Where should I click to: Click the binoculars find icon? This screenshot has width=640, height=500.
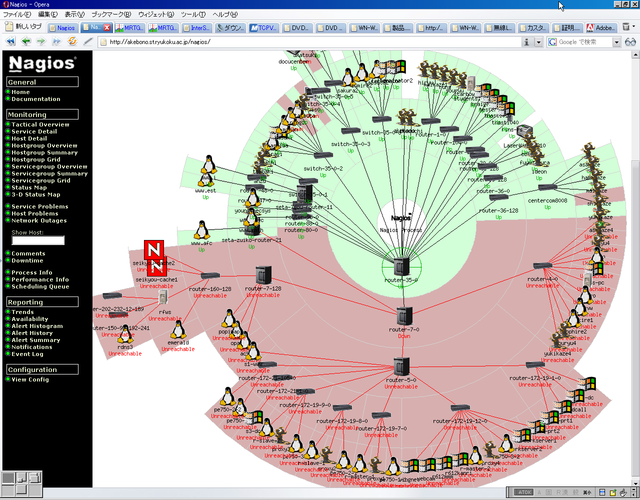630,42
